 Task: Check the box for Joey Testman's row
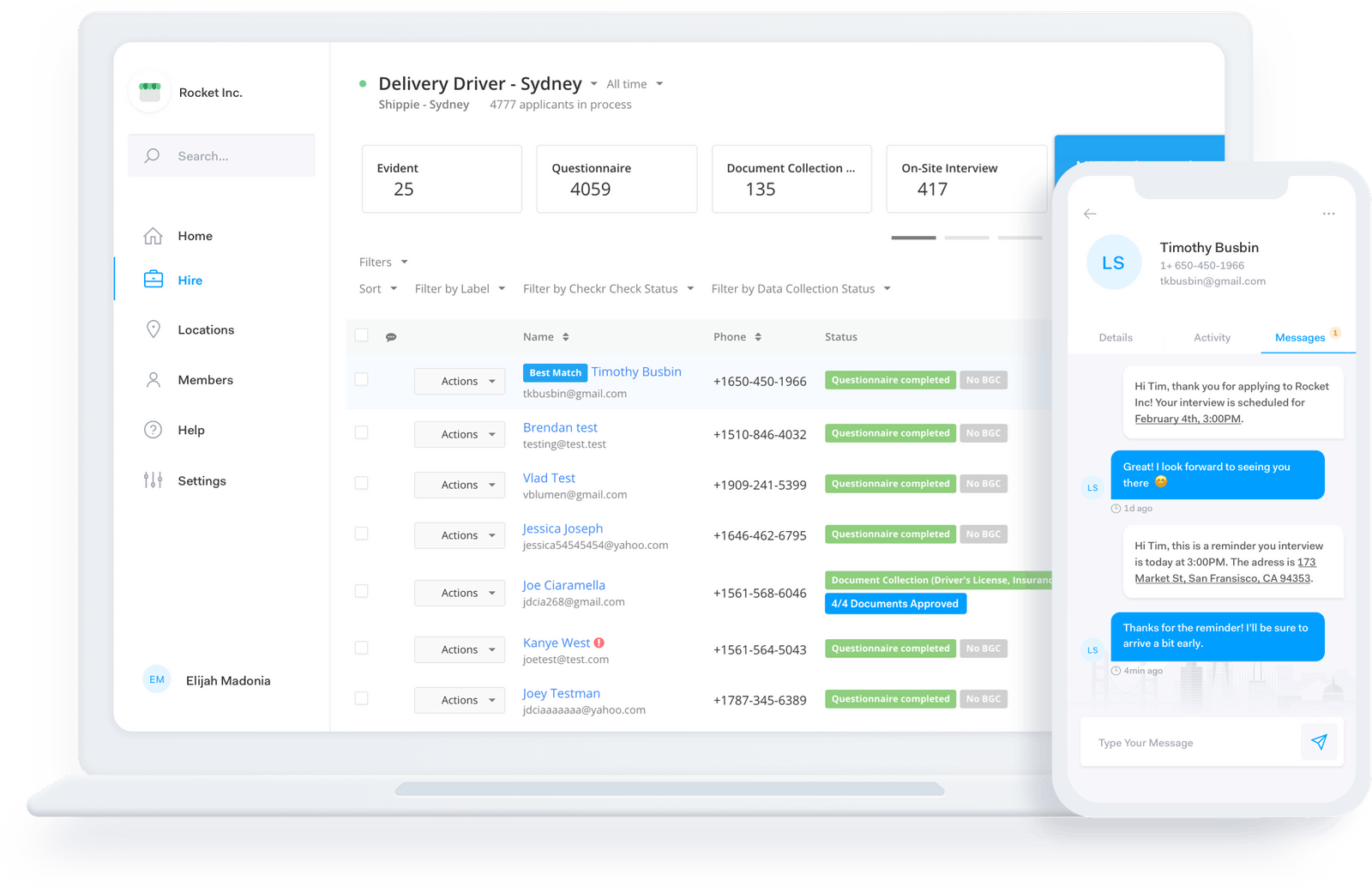[x=362, y=698]
